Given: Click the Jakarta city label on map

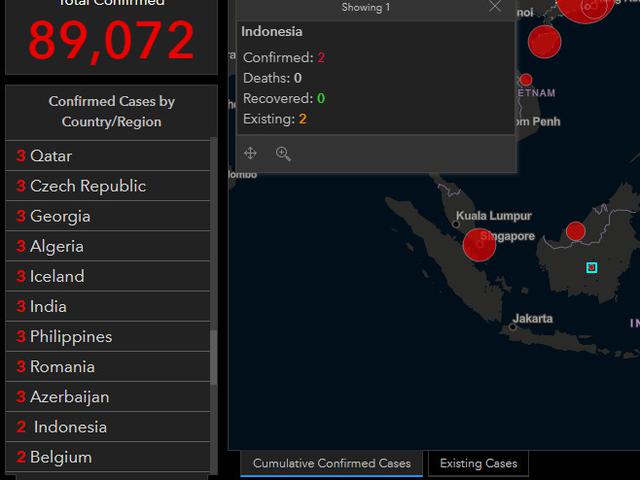Looking at the screenshot, I should 533,318.
